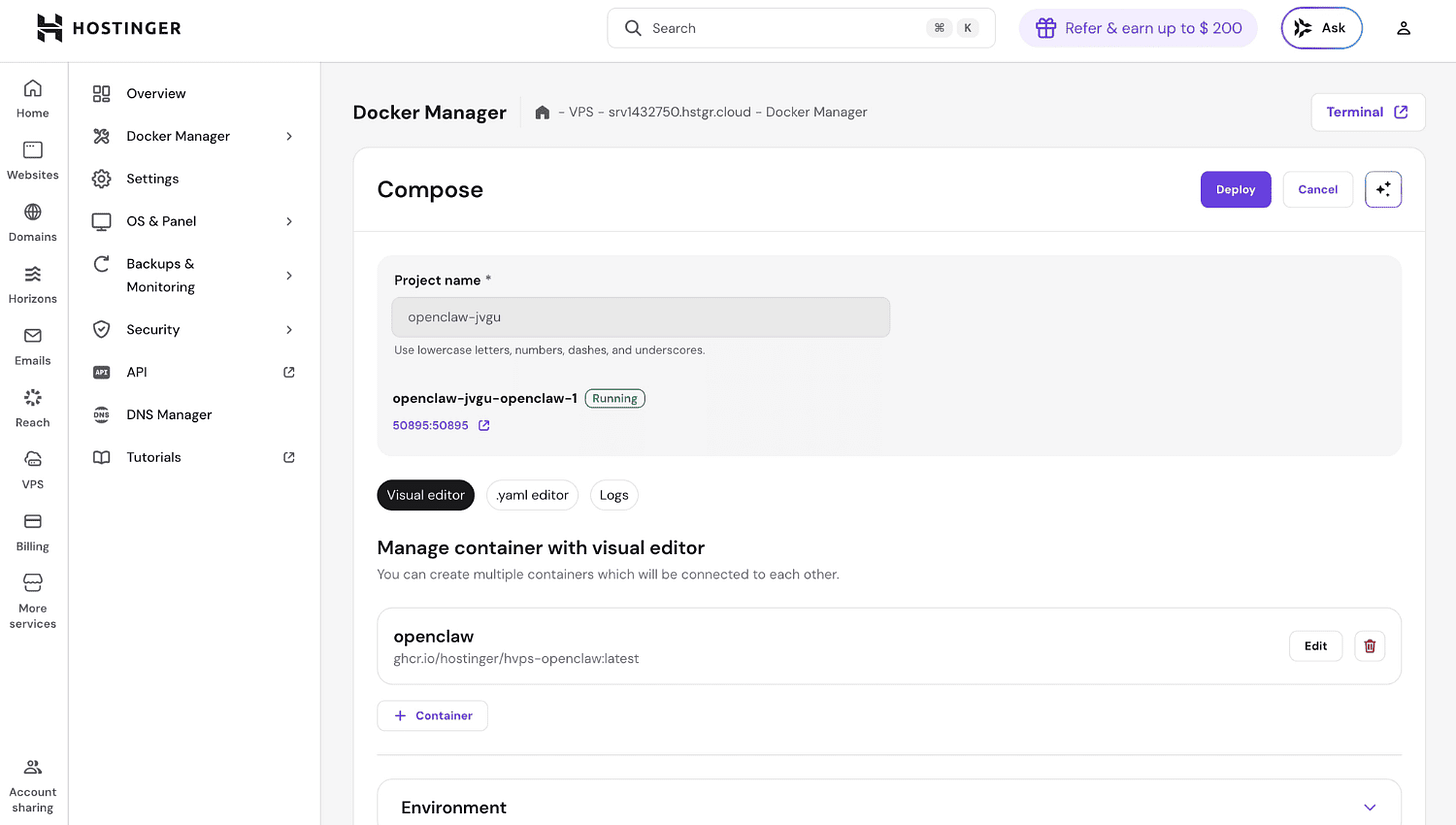Open Domains globe icon
The height and width of the screenshot is (825, 1456).
click(33, 212)
